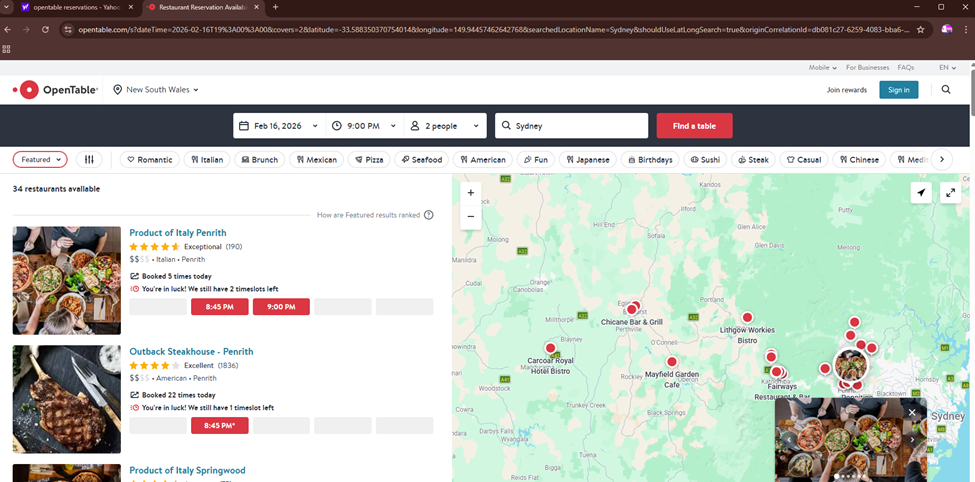Click the Sign in button
The image size is (975, 482).
point(899,90)
